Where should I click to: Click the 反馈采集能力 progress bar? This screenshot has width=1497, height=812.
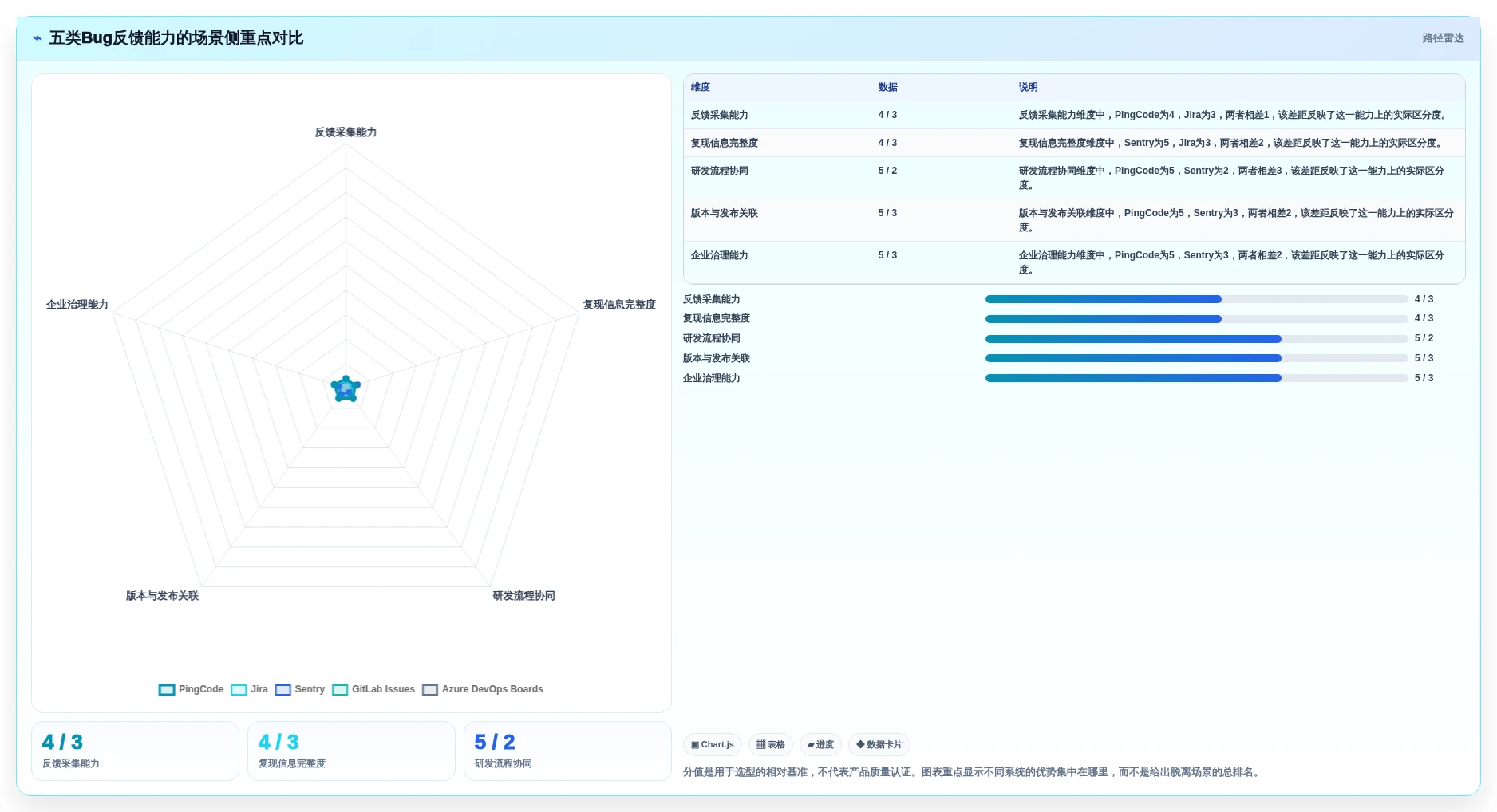pos(1196,299)
